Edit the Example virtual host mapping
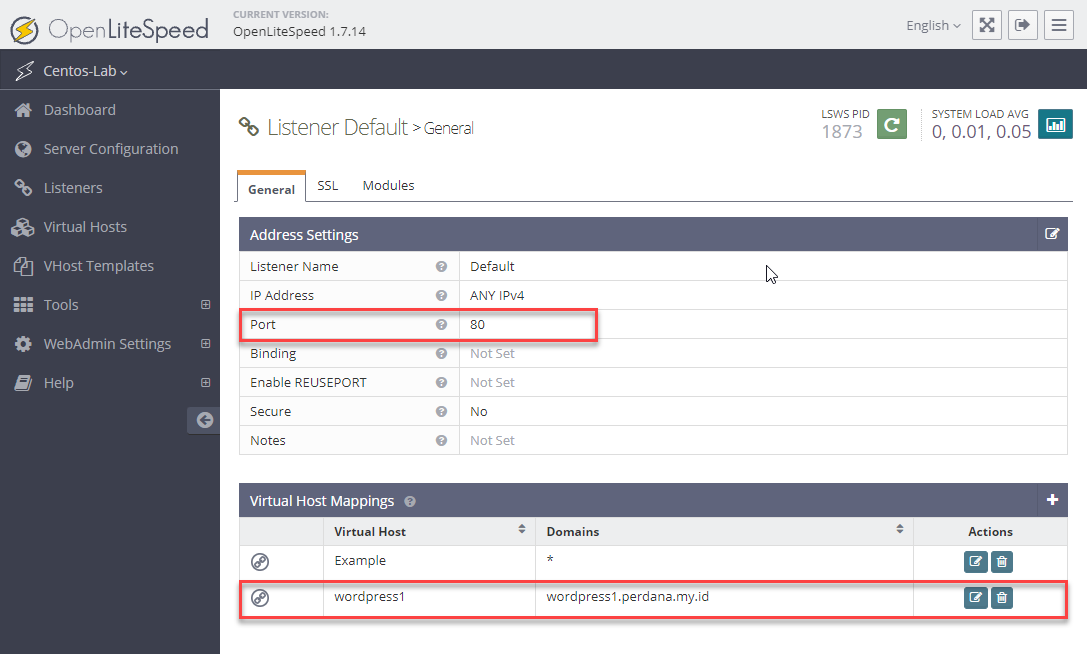Screen dimensions: 1087x654 point(975,562)
